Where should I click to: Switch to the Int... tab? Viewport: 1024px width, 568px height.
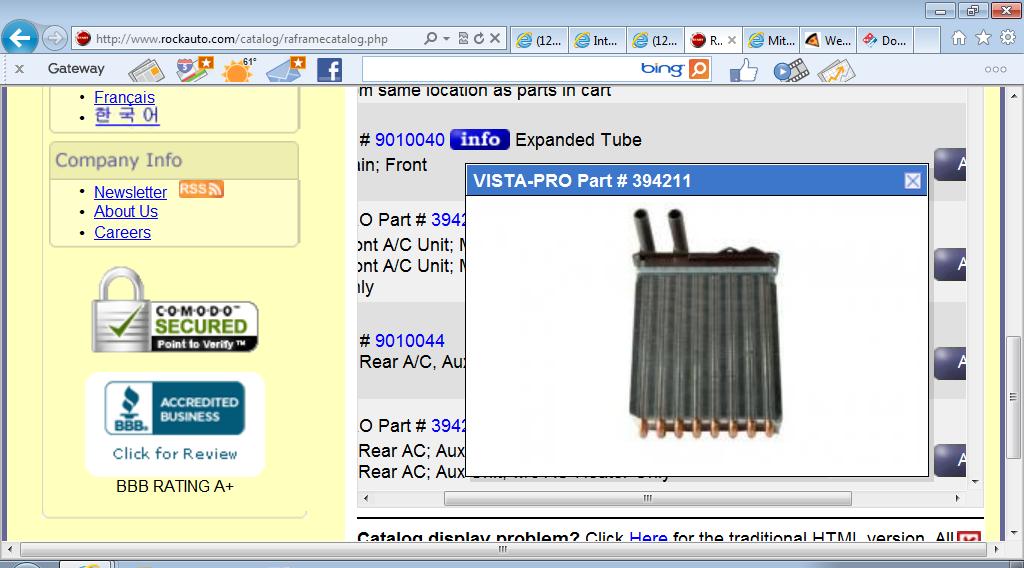597,40
